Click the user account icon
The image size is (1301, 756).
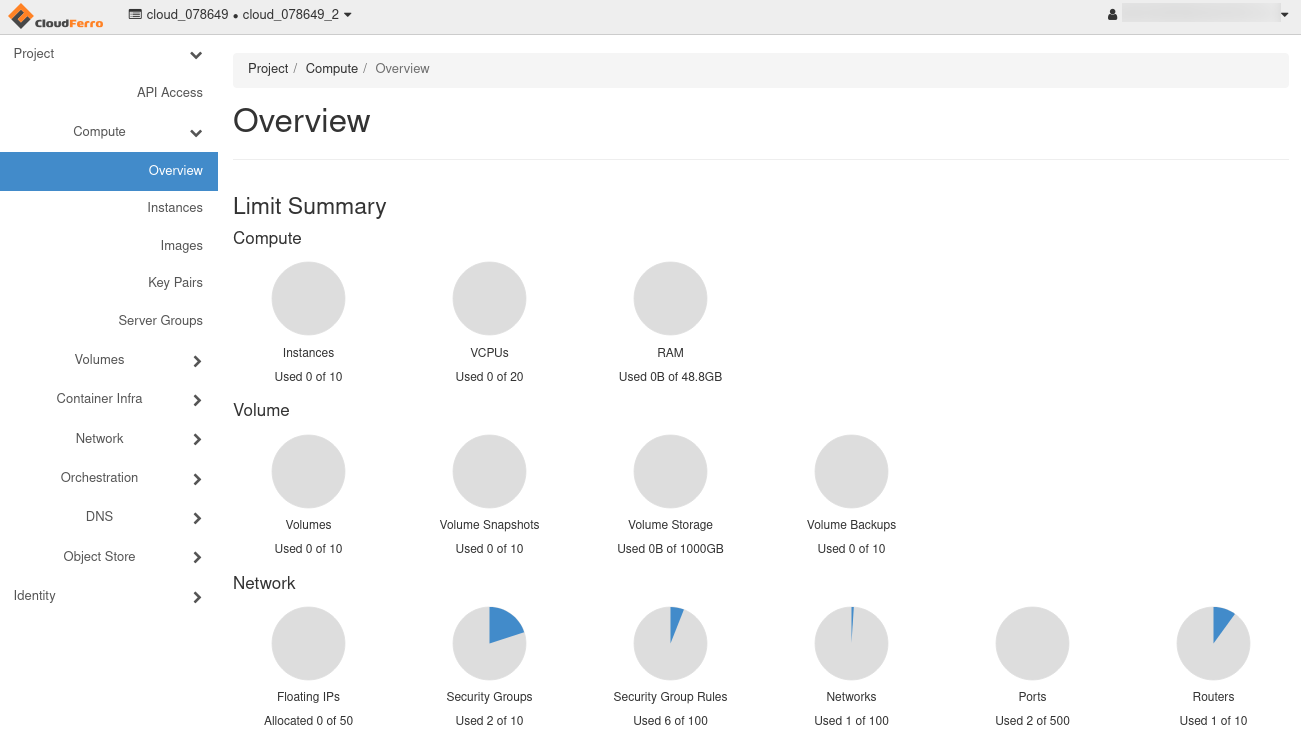pyautogui.click(x=1112, y=15)
